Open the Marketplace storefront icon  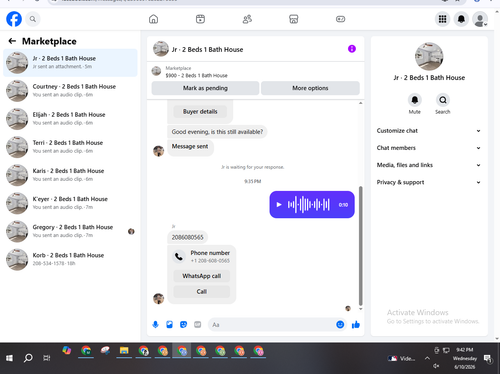coord(294,19)
